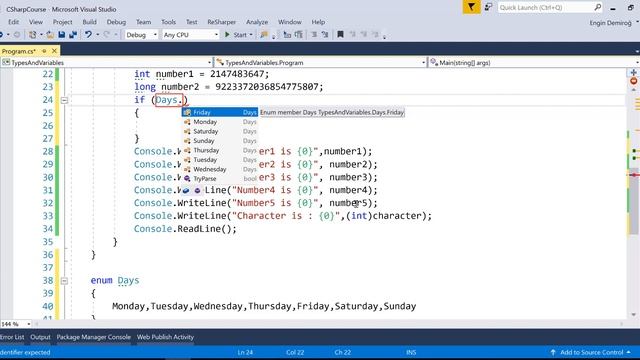Open the Edit menu
Screen dimensions: 640x360
[x=13, y=22]
